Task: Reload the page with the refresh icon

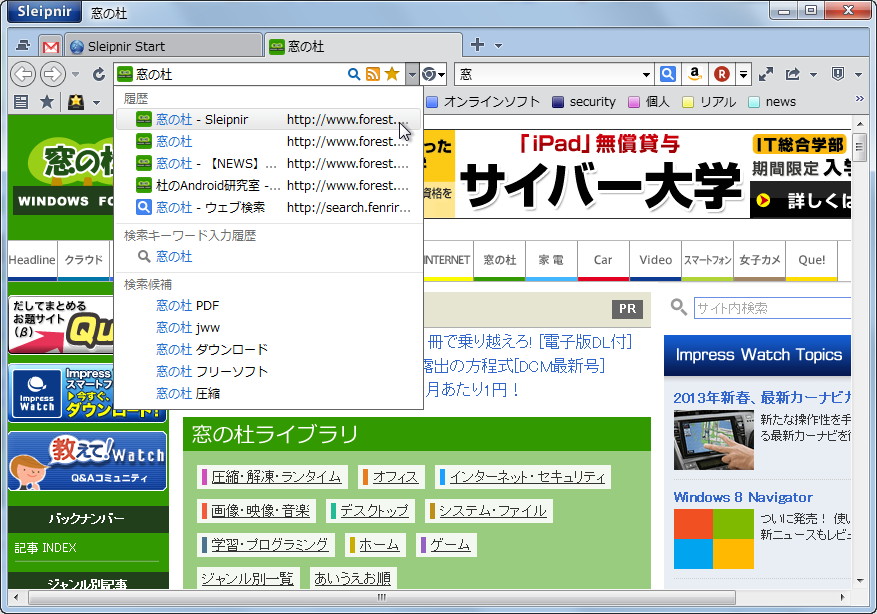Action: (98, 73)
